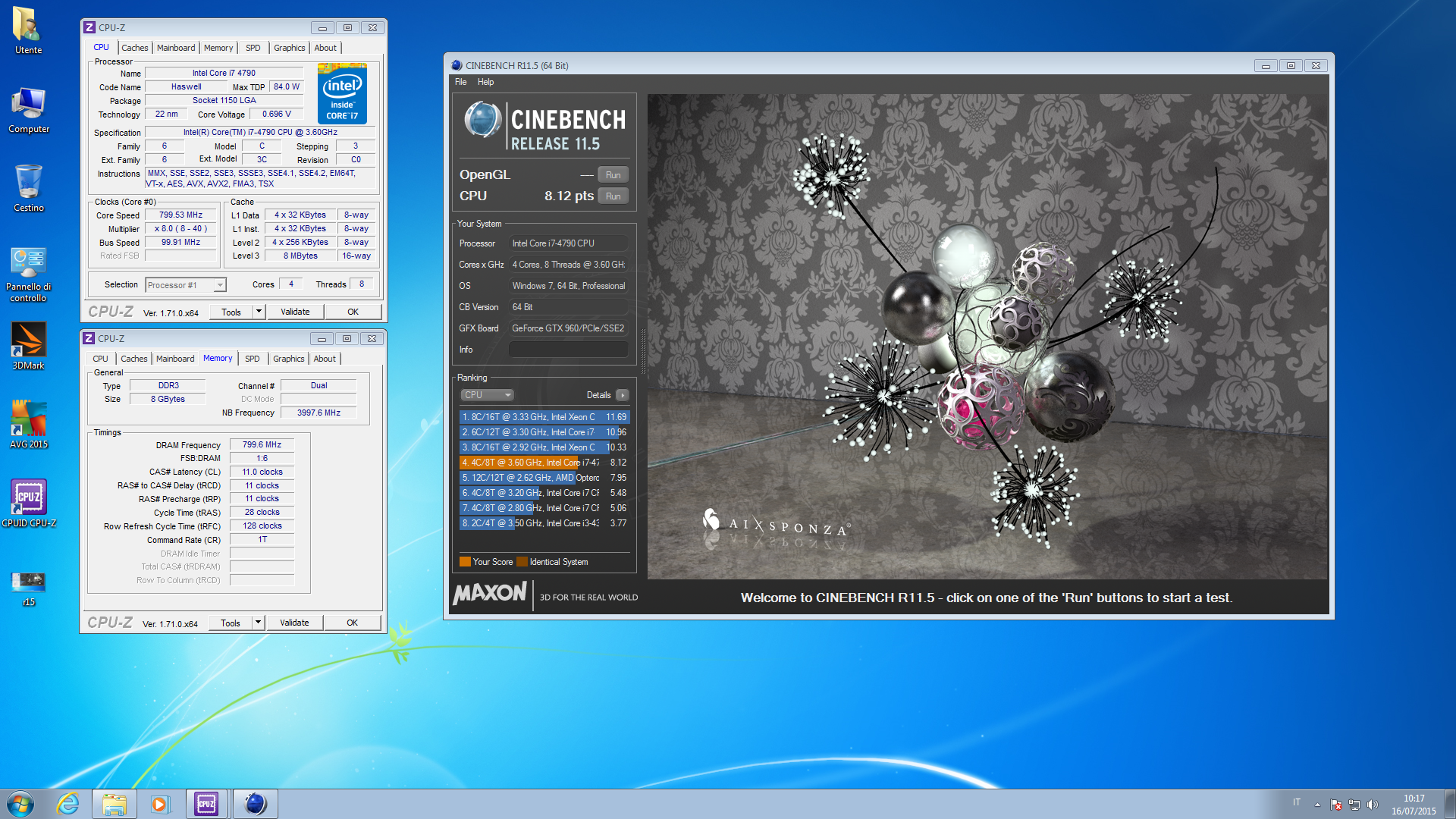1456x819 pixels.
Task: Launch the 3DMark shortcut
Action: point(29,347)
